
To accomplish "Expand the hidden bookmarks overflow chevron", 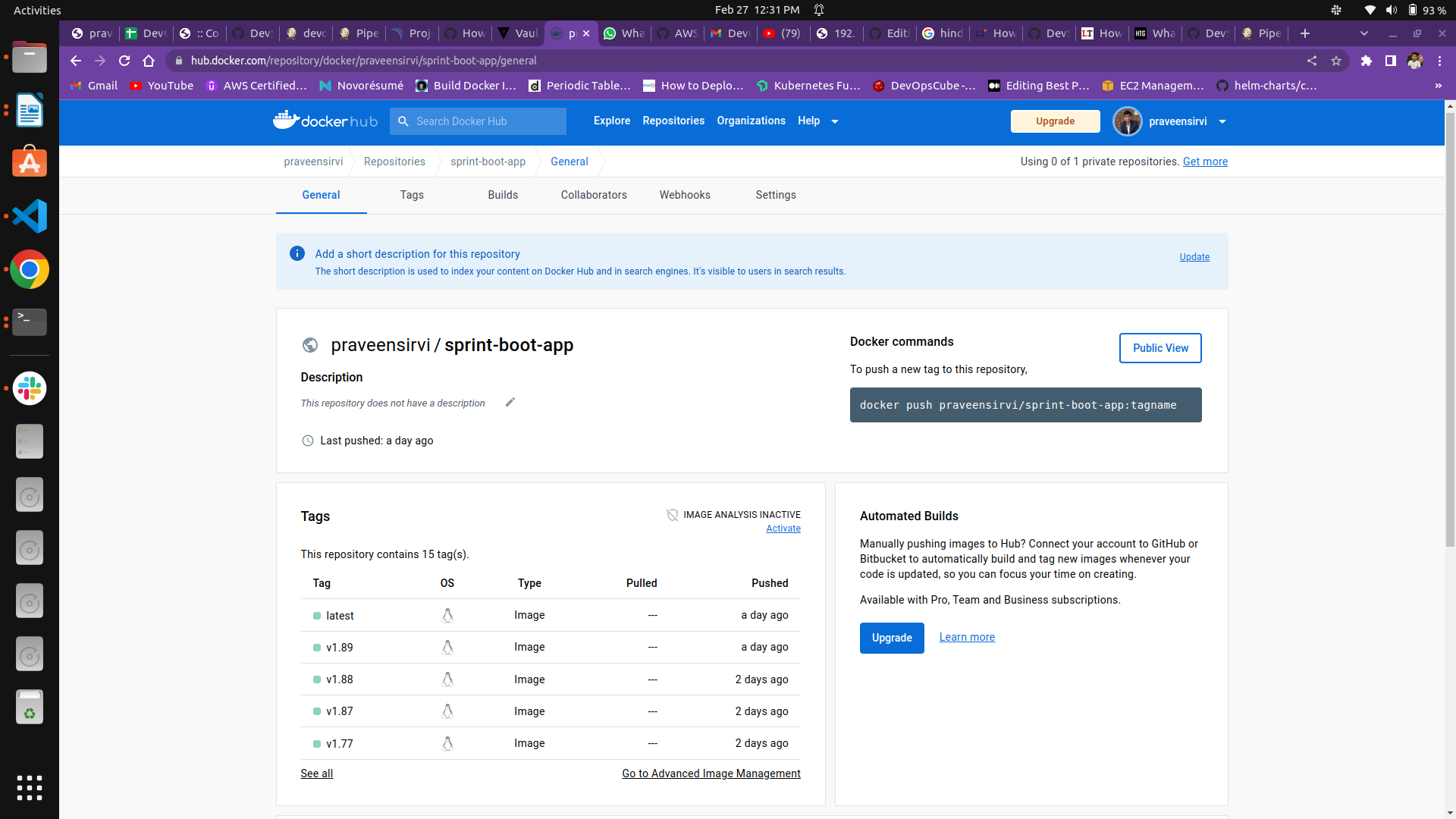I will point(1439,86).
